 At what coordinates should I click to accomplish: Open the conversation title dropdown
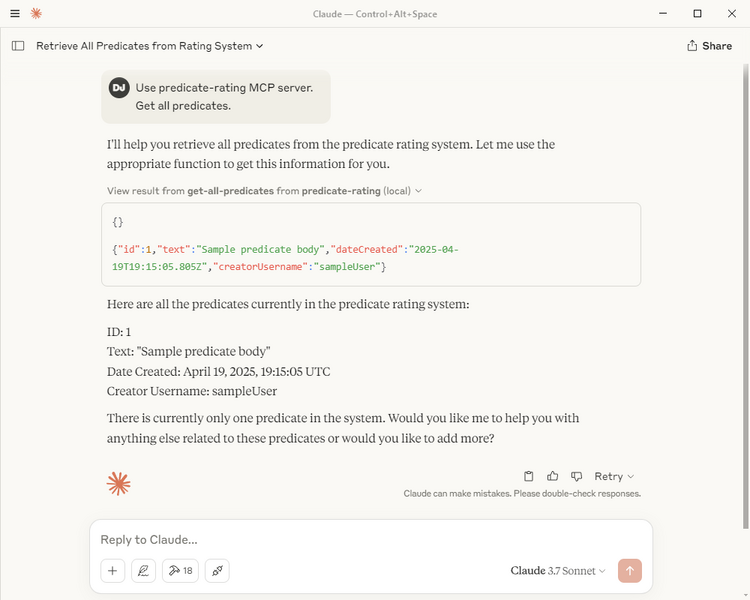[x=150, y=46]
